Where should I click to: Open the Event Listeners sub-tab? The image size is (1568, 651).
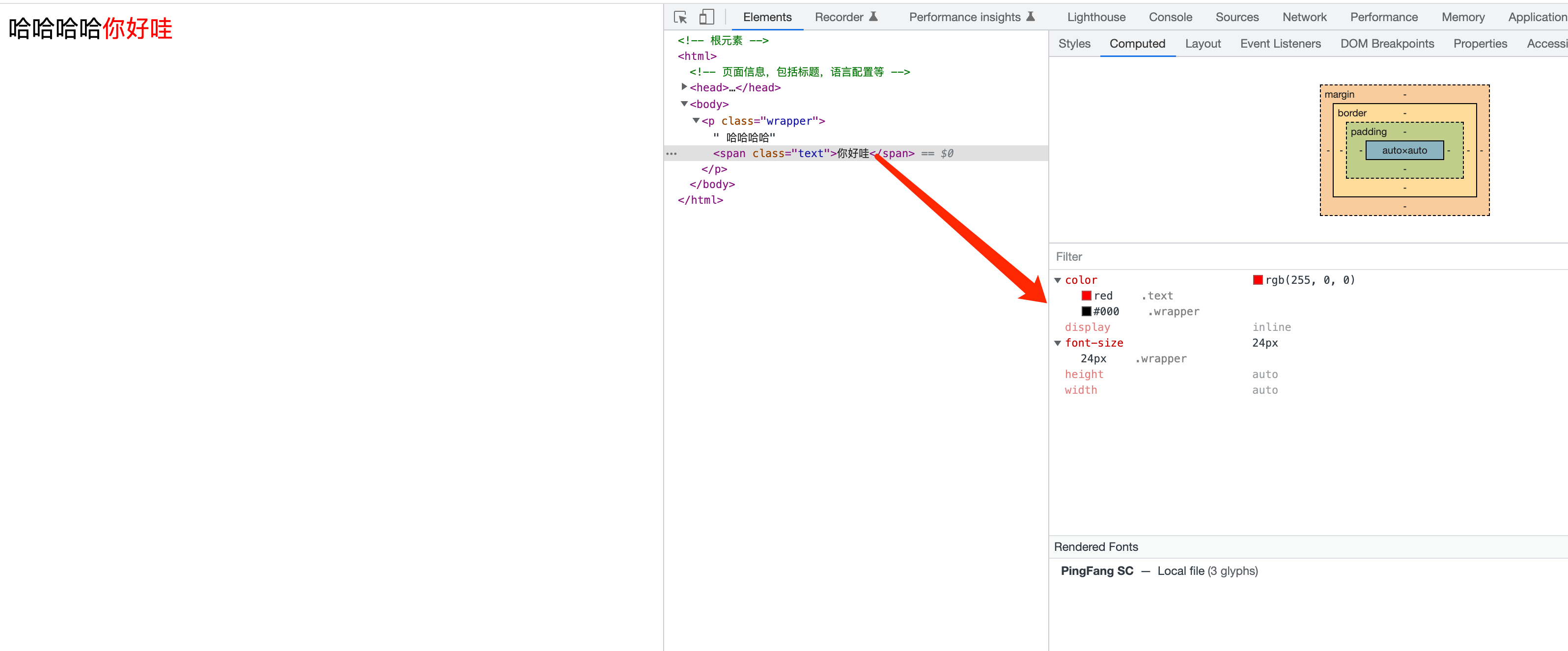point(1280,44)
